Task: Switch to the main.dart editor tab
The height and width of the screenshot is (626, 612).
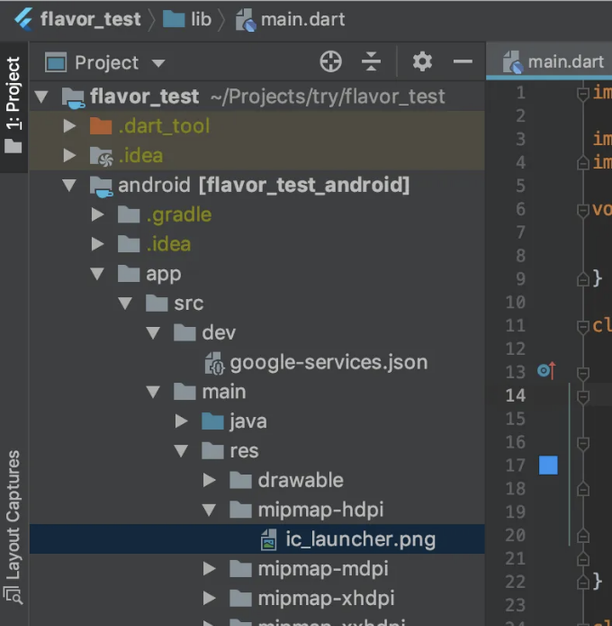Action: point(553,62)
